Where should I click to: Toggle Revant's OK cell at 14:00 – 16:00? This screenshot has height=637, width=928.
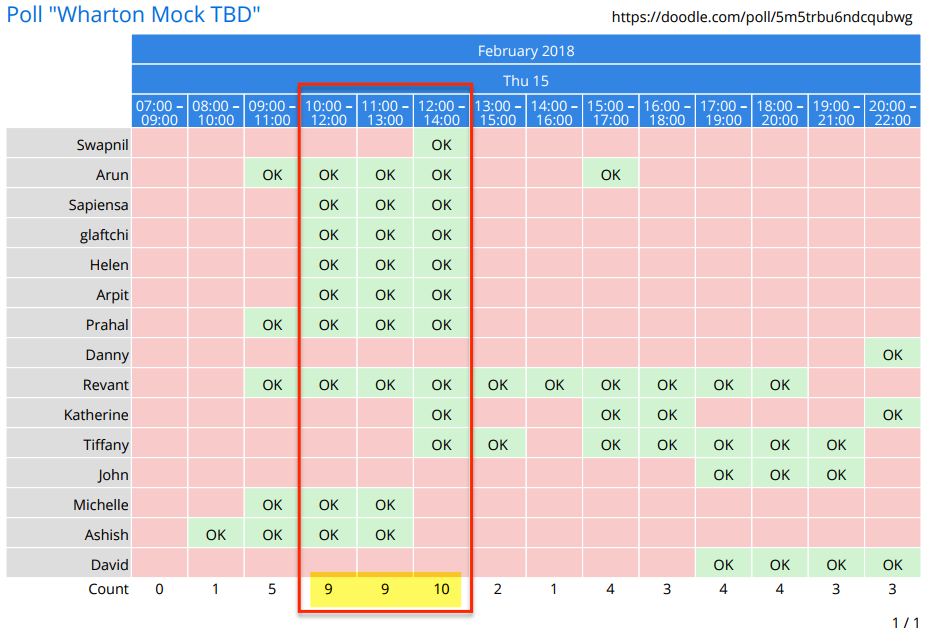click(553, 385)
